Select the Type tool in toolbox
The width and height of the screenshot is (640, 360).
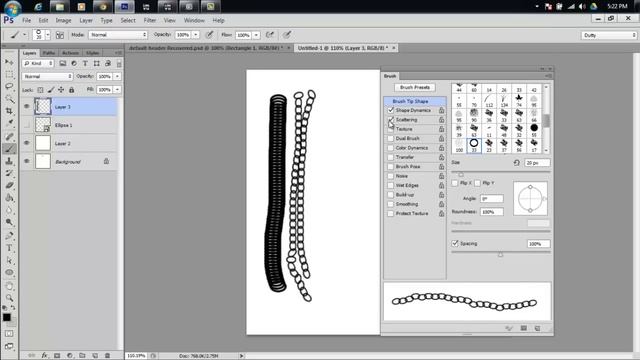[x=9, y=248]
